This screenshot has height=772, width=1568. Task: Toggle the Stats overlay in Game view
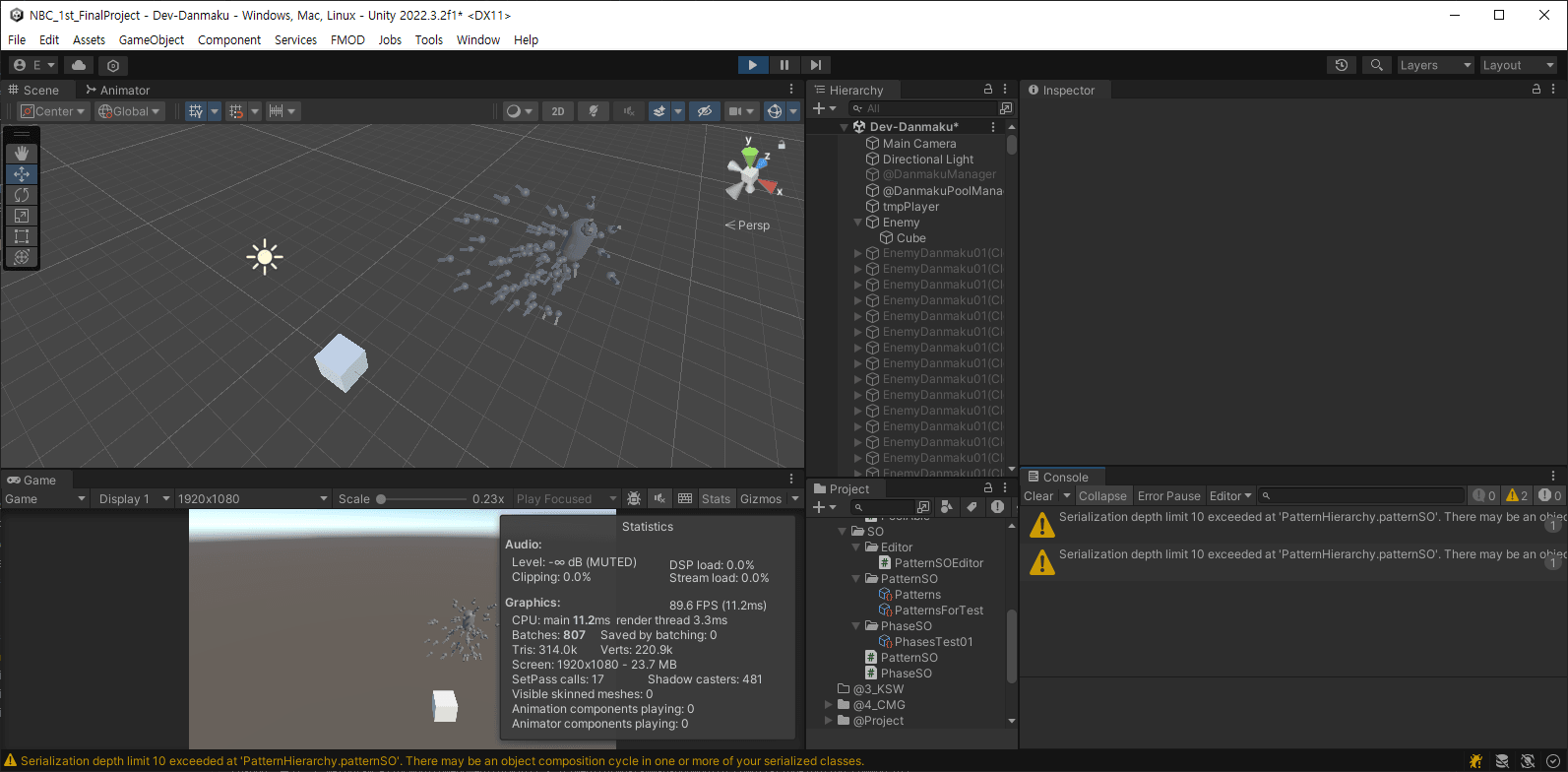716,499
